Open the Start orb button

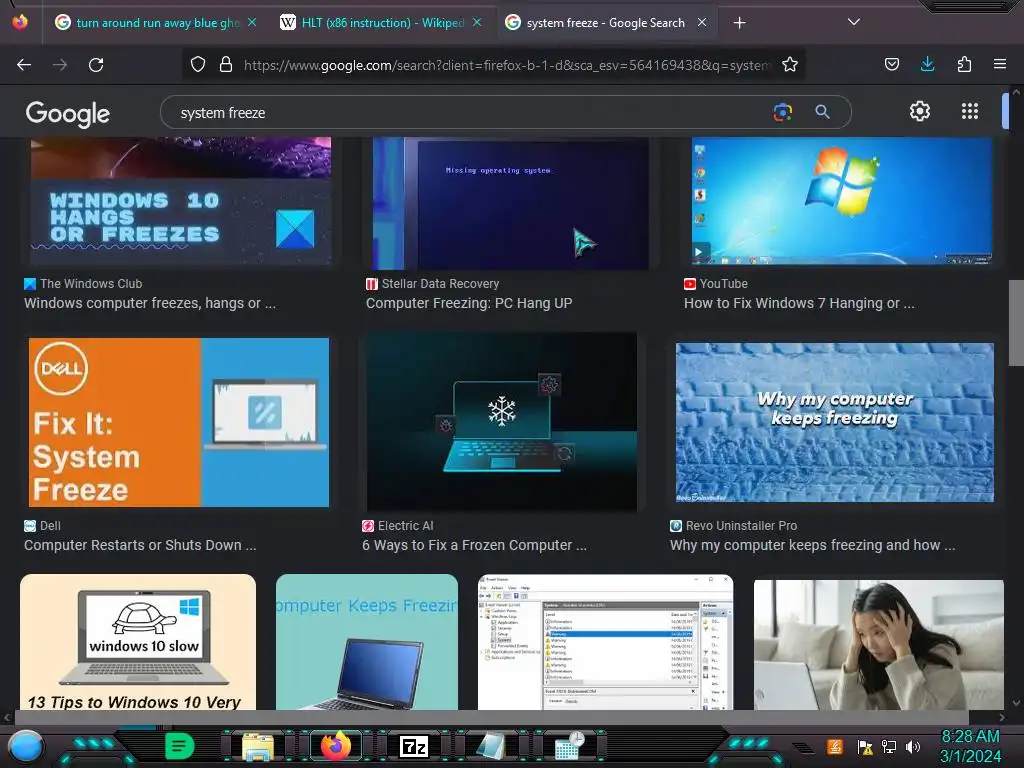pos(25,746)
